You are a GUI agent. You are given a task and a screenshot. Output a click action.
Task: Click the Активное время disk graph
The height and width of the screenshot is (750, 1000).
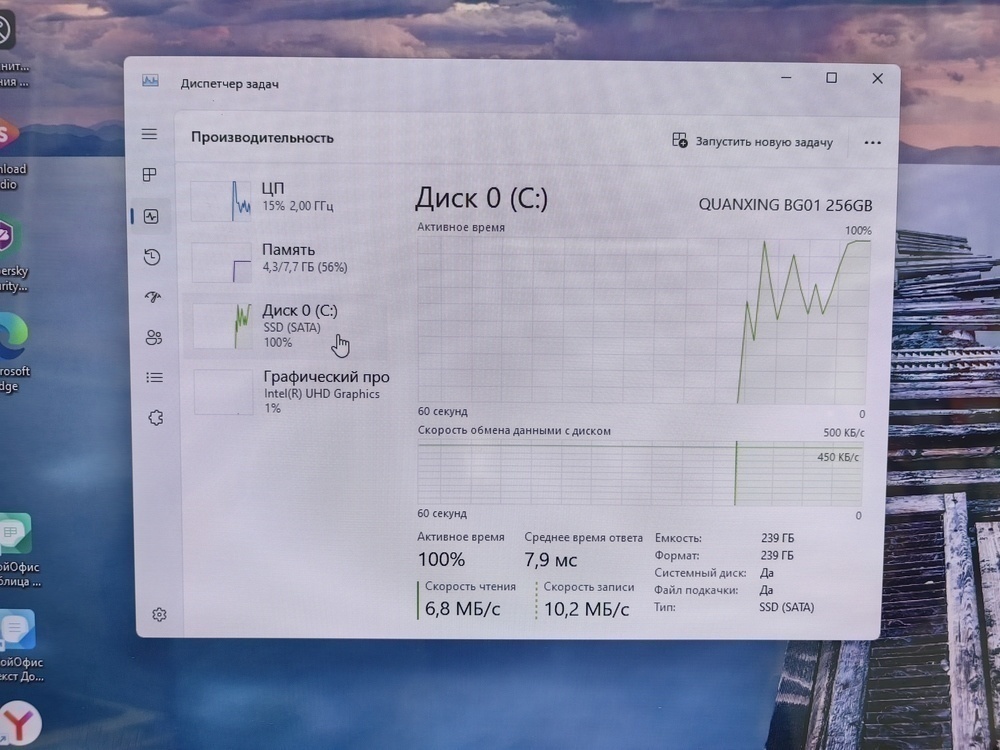coord(642,320)
